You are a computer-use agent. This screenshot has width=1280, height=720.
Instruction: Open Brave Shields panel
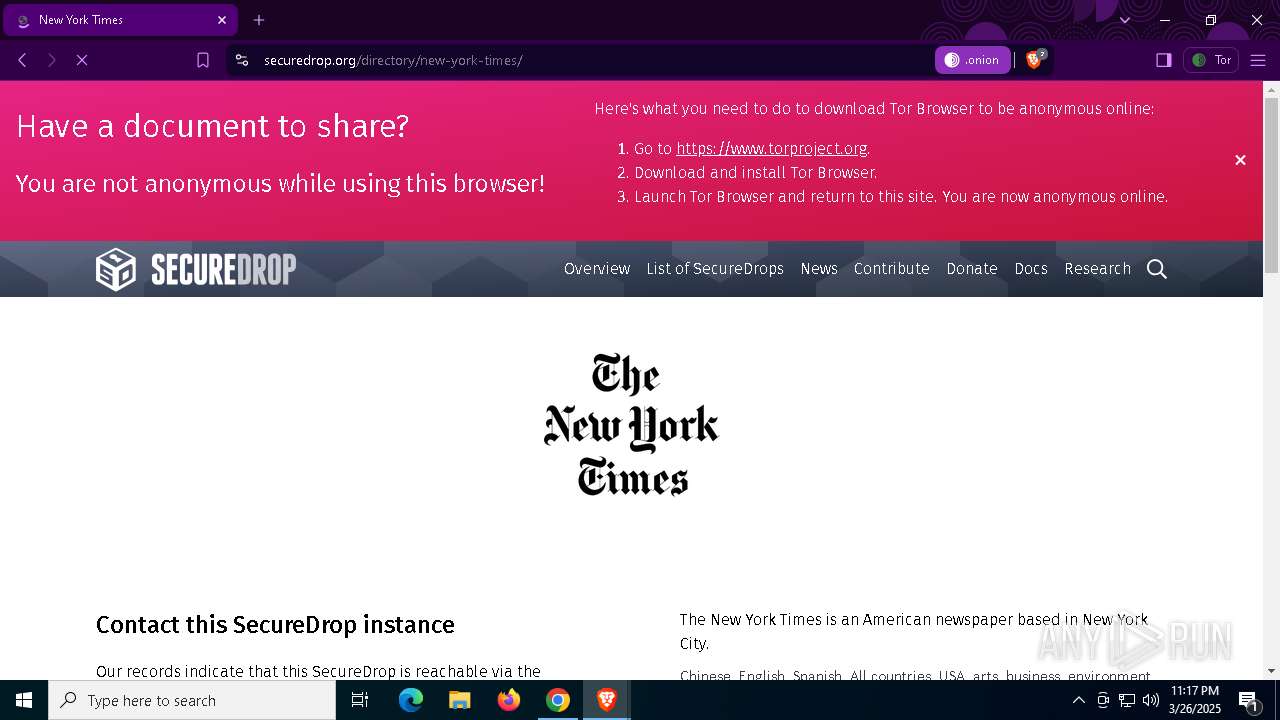[1035, 60]
